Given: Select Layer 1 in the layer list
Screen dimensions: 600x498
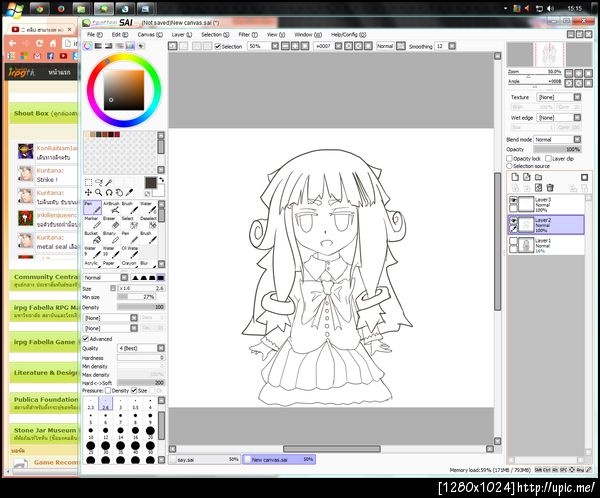Looking at the screenshot, I should (x=546, y=245).
